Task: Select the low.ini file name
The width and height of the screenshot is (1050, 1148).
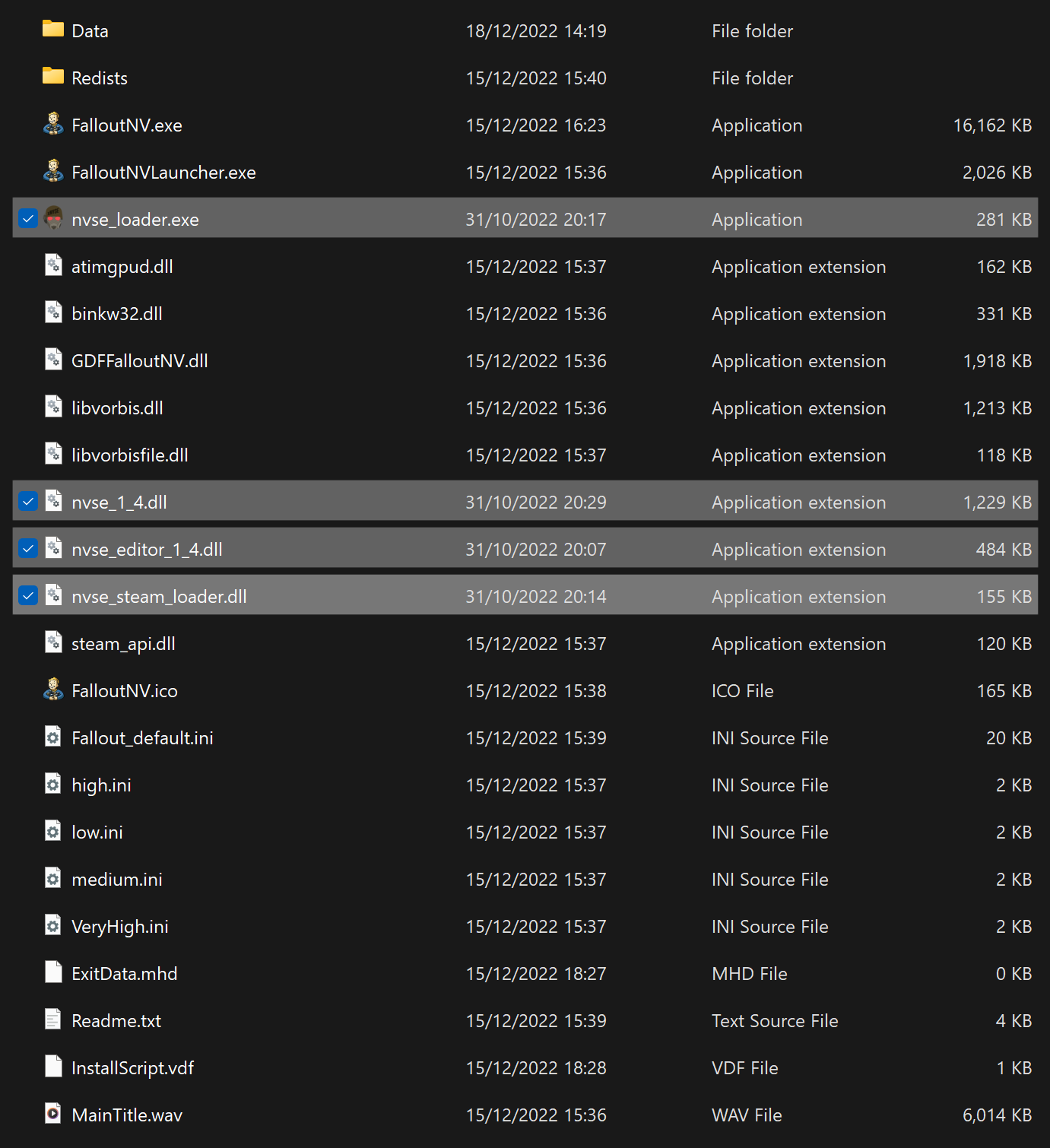Action: [97, 832]
